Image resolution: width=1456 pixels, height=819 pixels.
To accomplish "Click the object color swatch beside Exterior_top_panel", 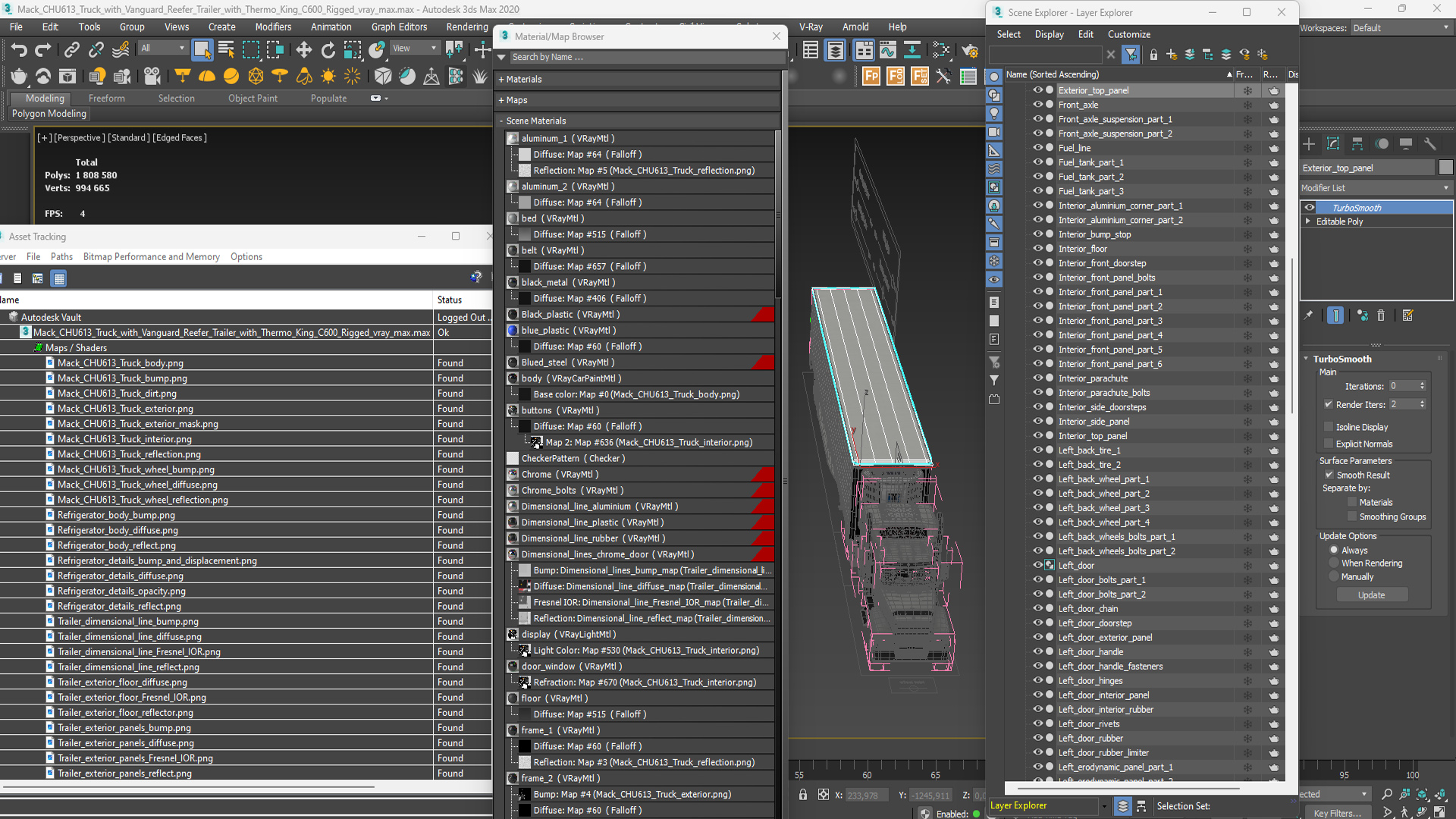I will coord(1445,168).
